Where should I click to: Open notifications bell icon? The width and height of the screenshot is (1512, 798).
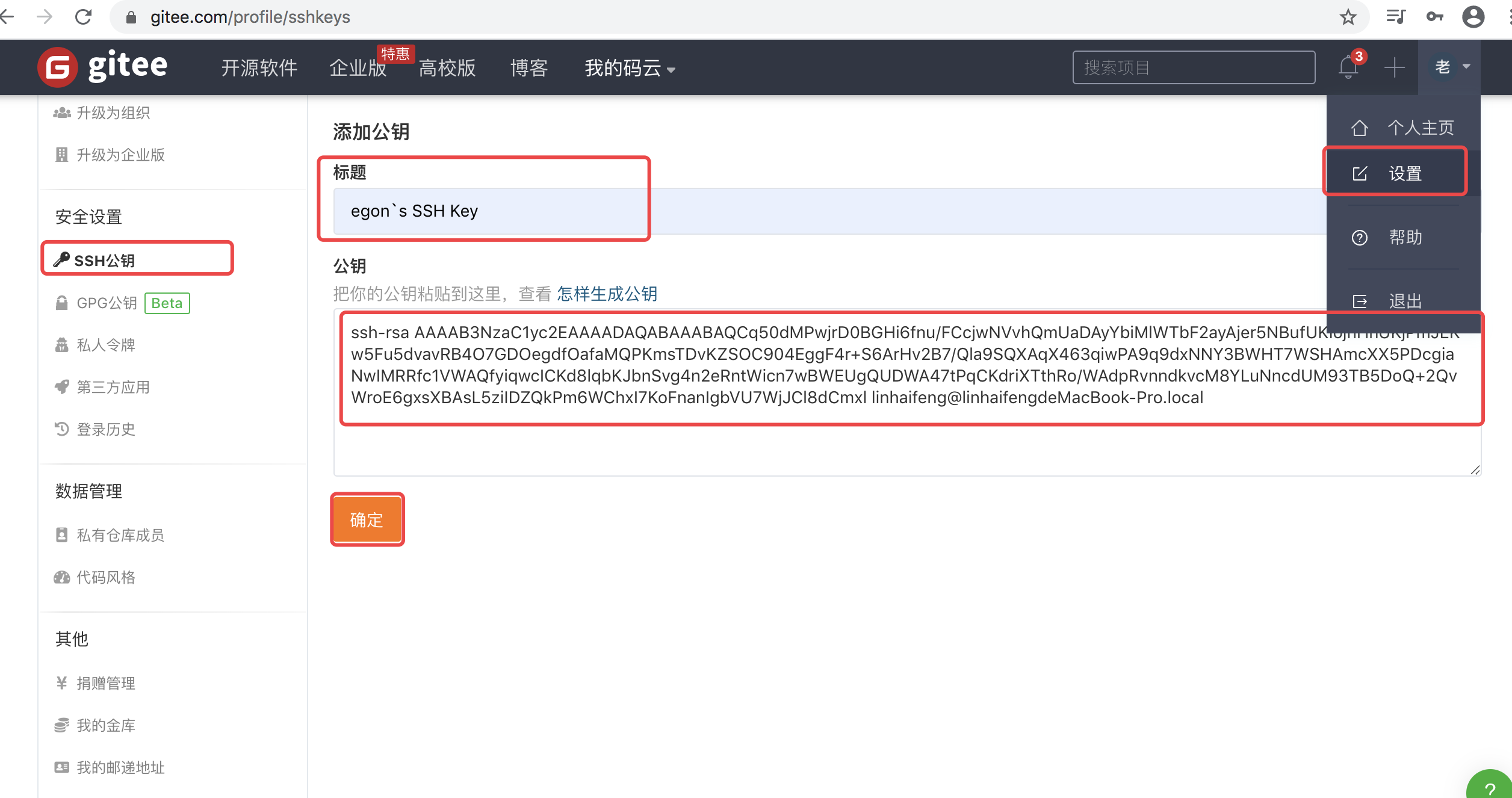click(x=1348, y=67)
